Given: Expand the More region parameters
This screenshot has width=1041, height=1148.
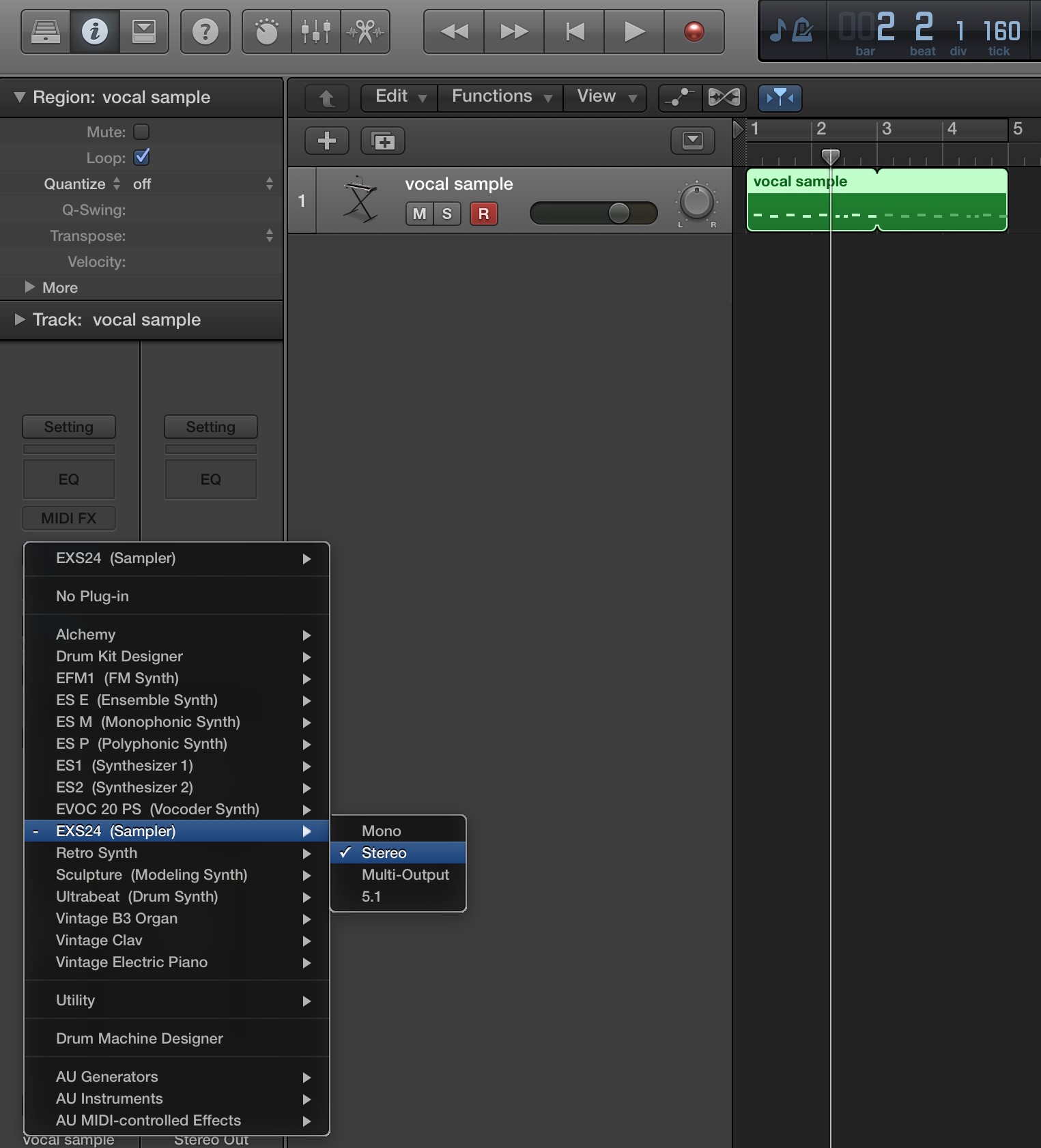Looking at the screenshot, I should 29,287.
